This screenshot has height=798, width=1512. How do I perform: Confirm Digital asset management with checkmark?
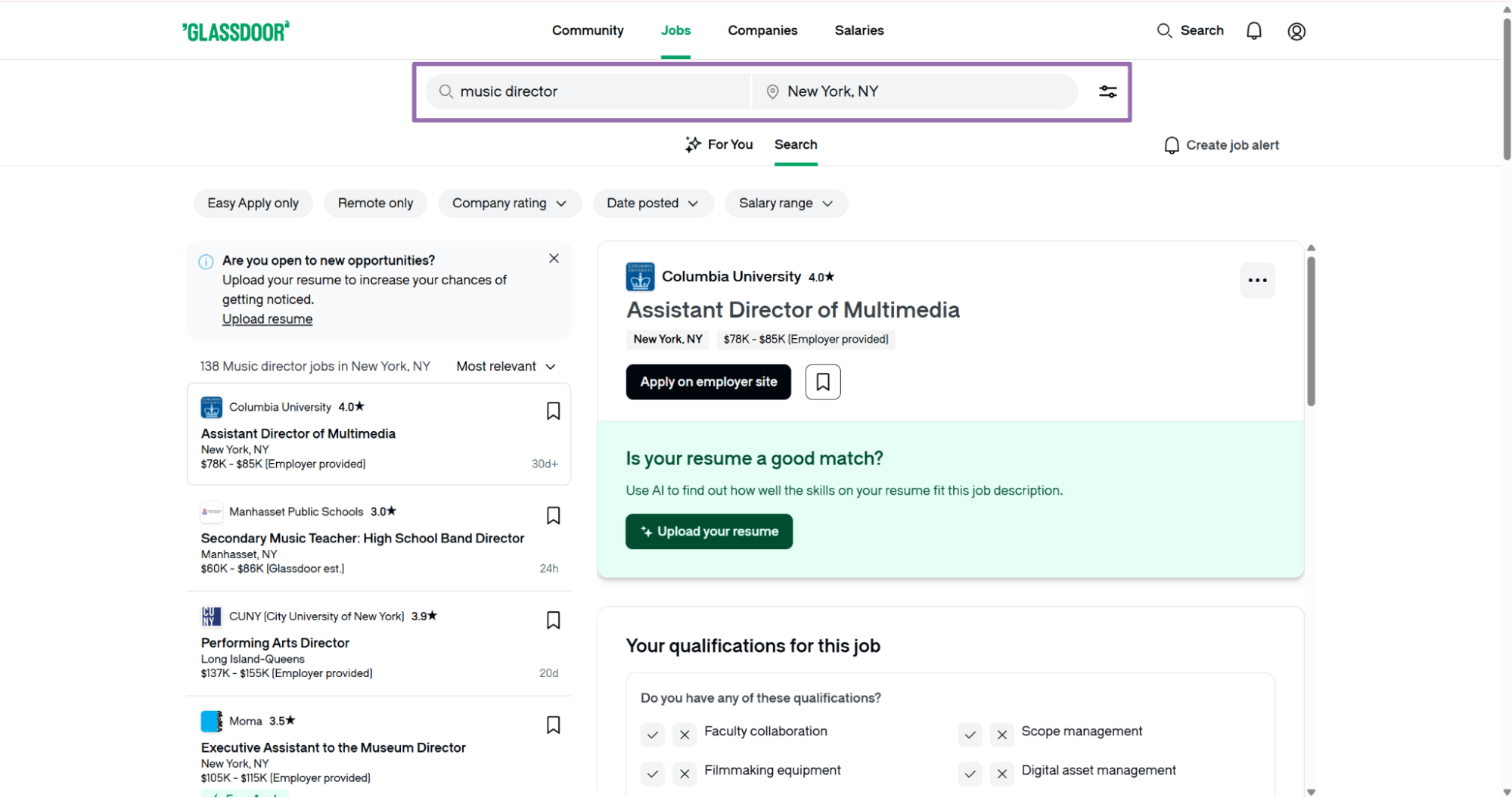coord(970,774)
